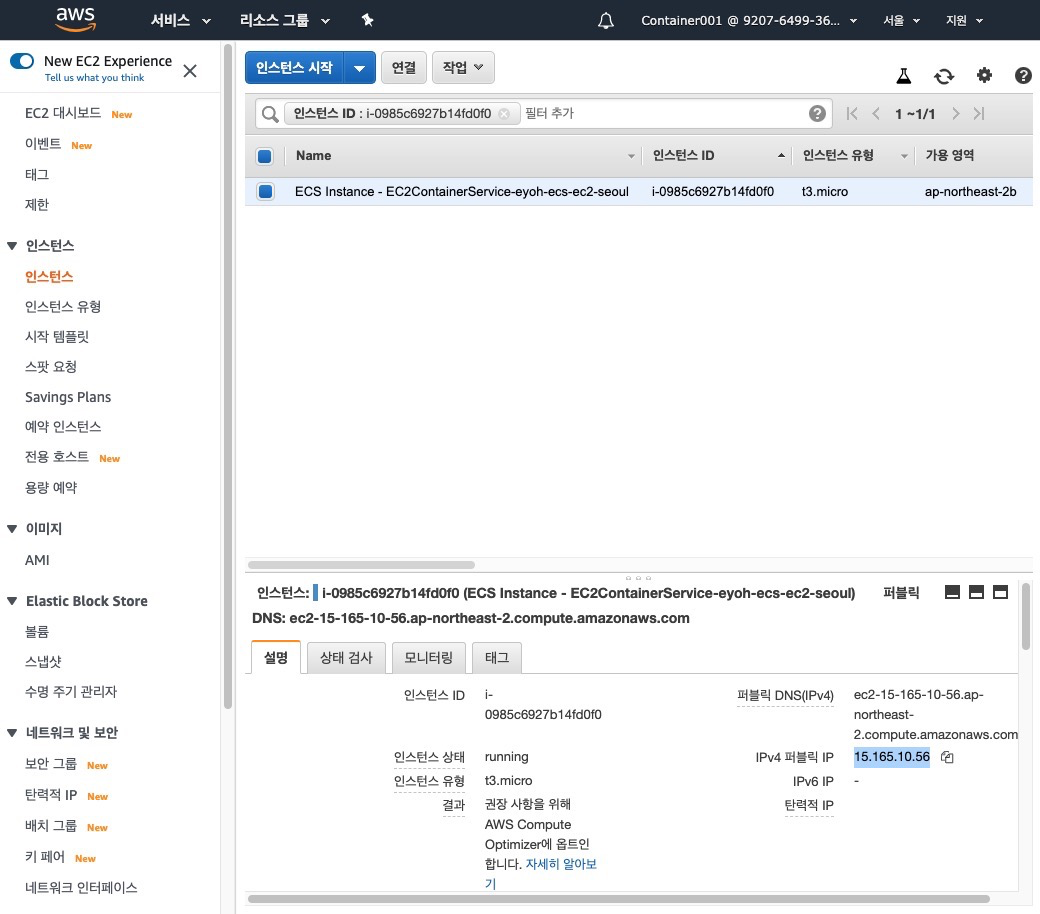Open the AWS home logo
1040x914 pixels.
[x=76, y=20]
